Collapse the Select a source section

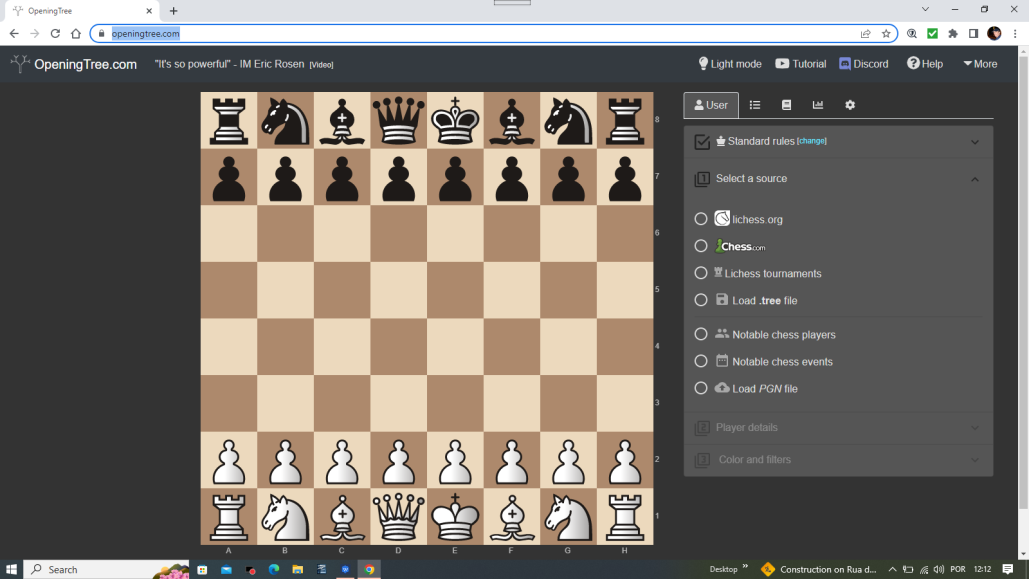(x=975, y=179)
